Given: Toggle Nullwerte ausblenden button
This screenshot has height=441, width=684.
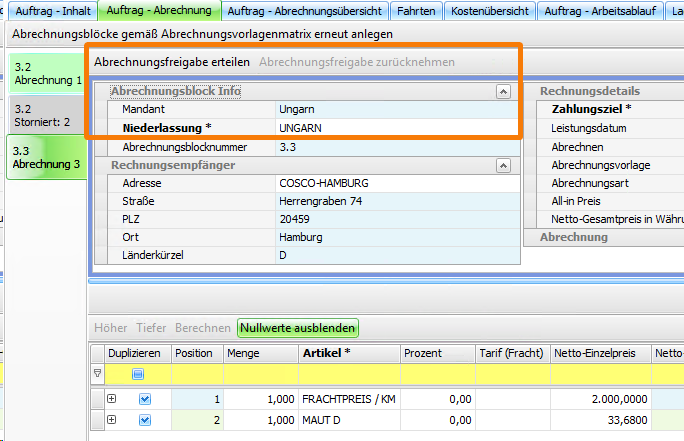Looking at the screenshot, I should (x=298, y=327).
